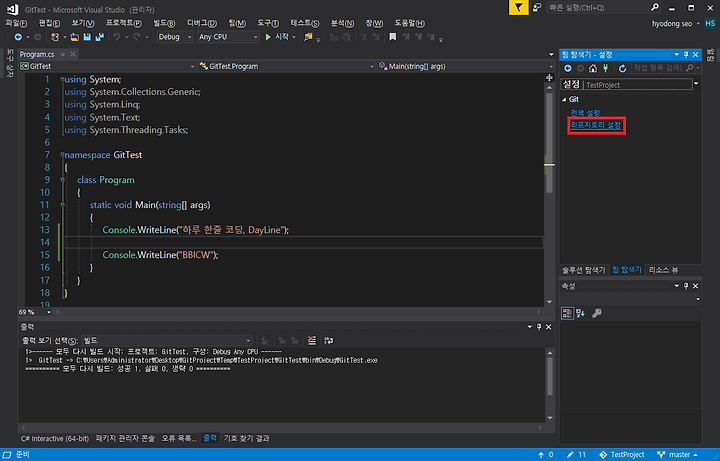Open the Main(string[] args) member dropdown
Screen dimensions: 720x461
click(x=466, y=66)
